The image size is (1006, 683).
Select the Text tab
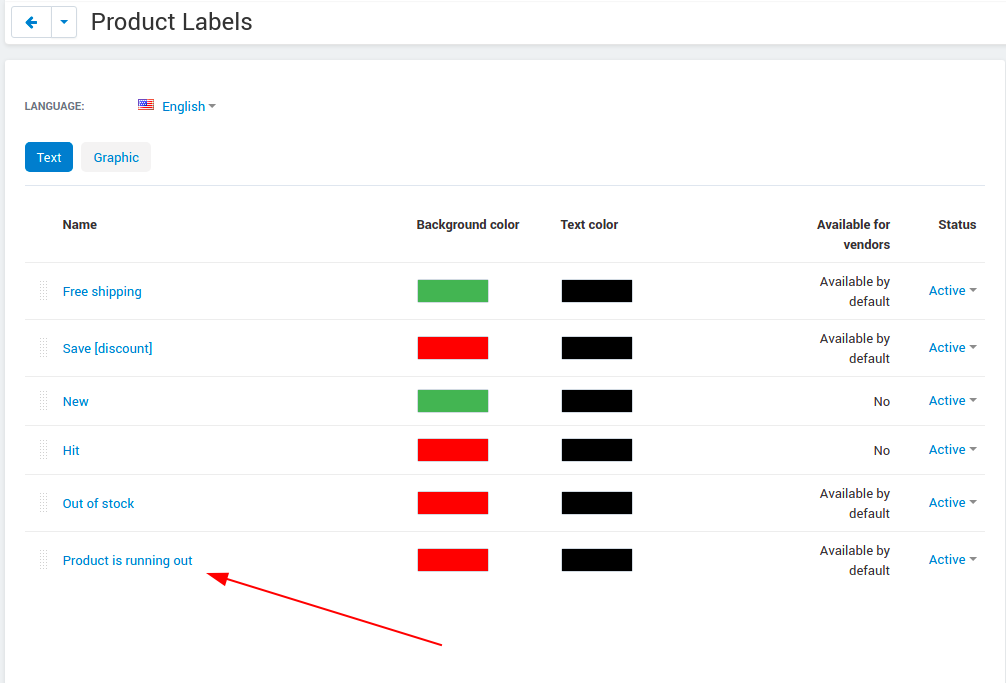point(49,157)
